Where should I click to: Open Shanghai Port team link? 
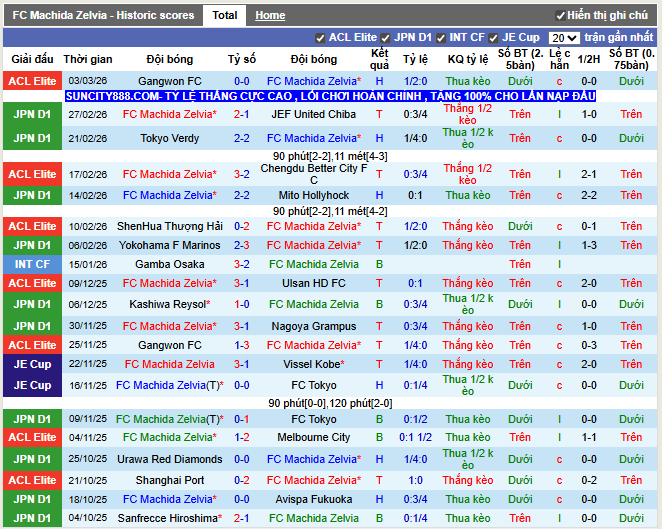click(170, 480)
